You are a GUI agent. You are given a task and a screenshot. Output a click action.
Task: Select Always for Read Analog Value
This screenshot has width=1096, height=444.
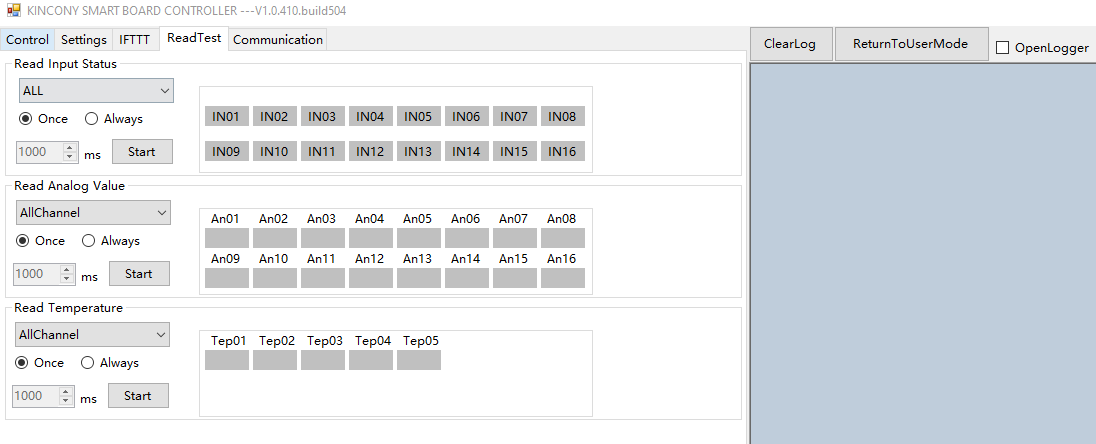coord(89,241)
